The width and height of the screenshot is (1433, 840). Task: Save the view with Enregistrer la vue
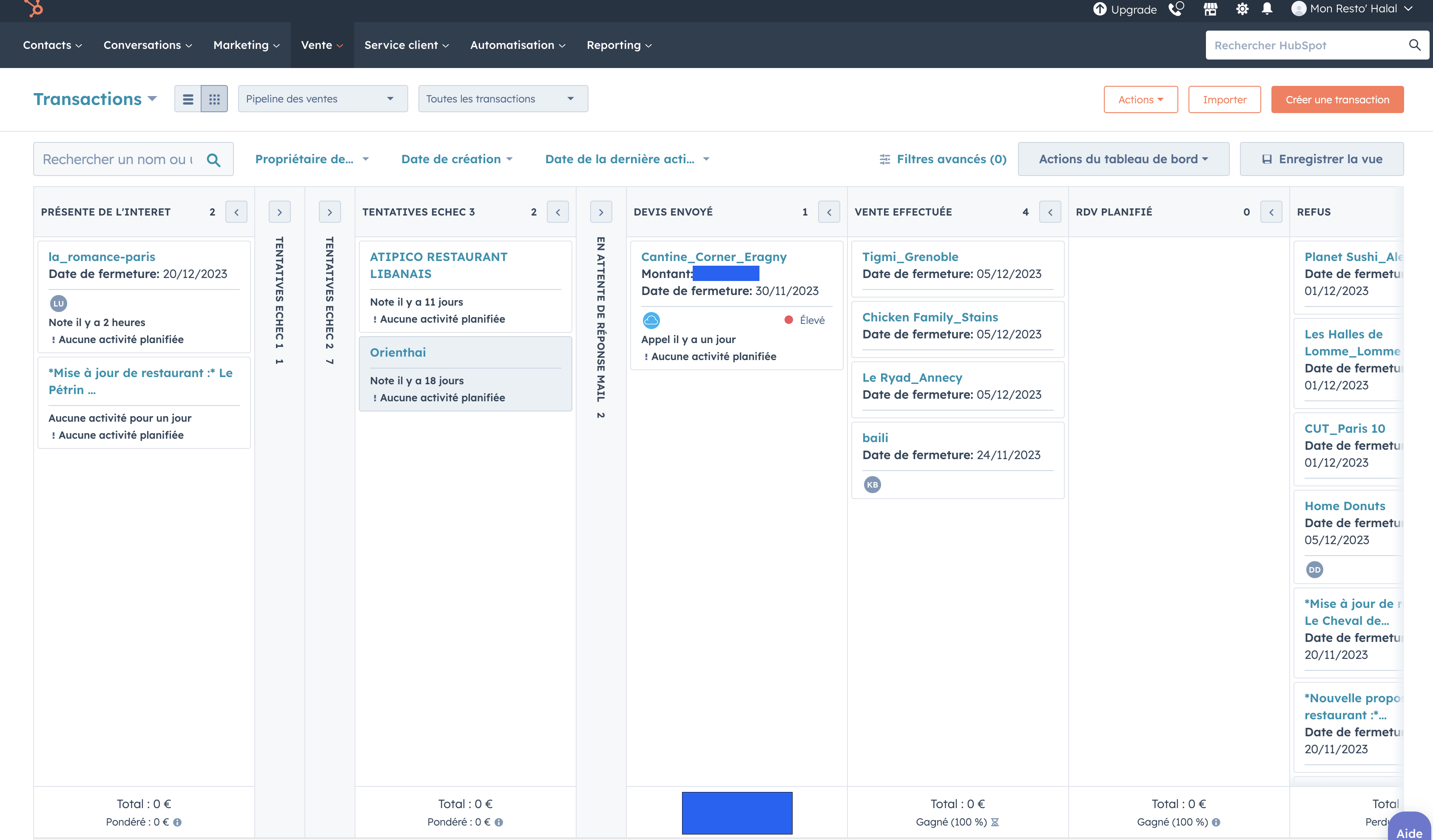click(1322, 159)
